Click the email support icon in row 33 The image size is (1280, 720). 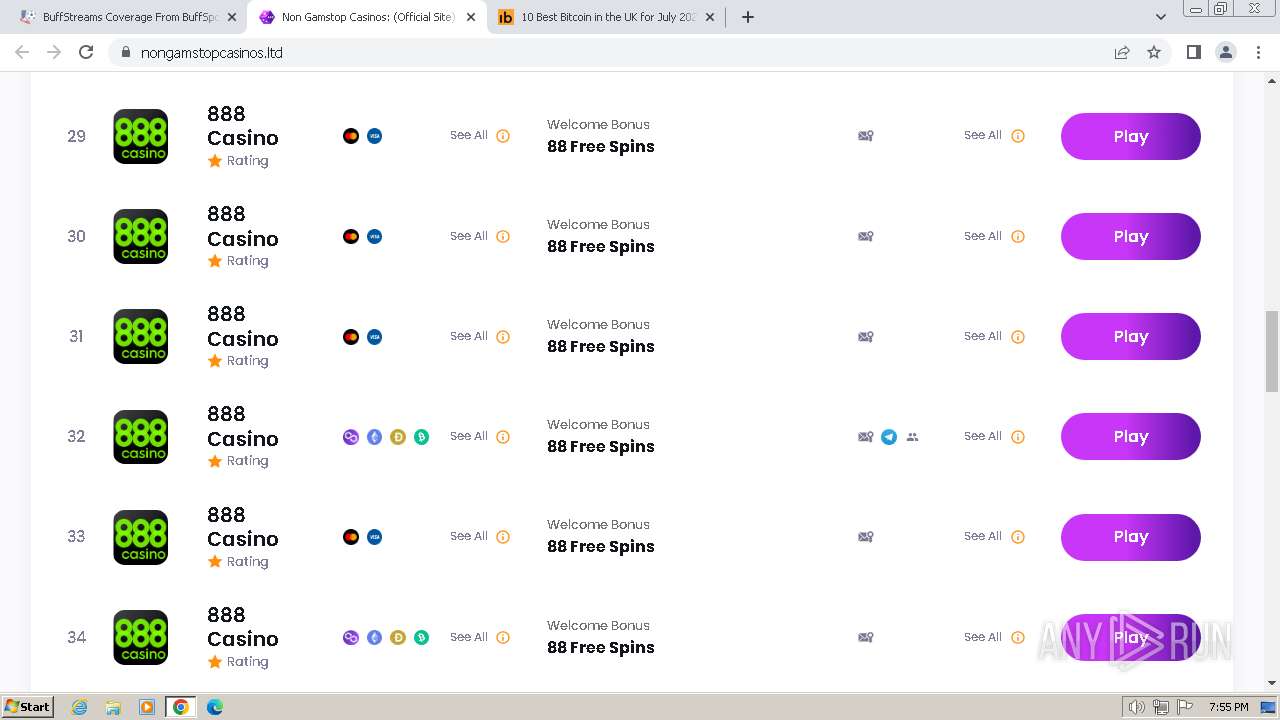pyautogui.click(x=866, y=537)
